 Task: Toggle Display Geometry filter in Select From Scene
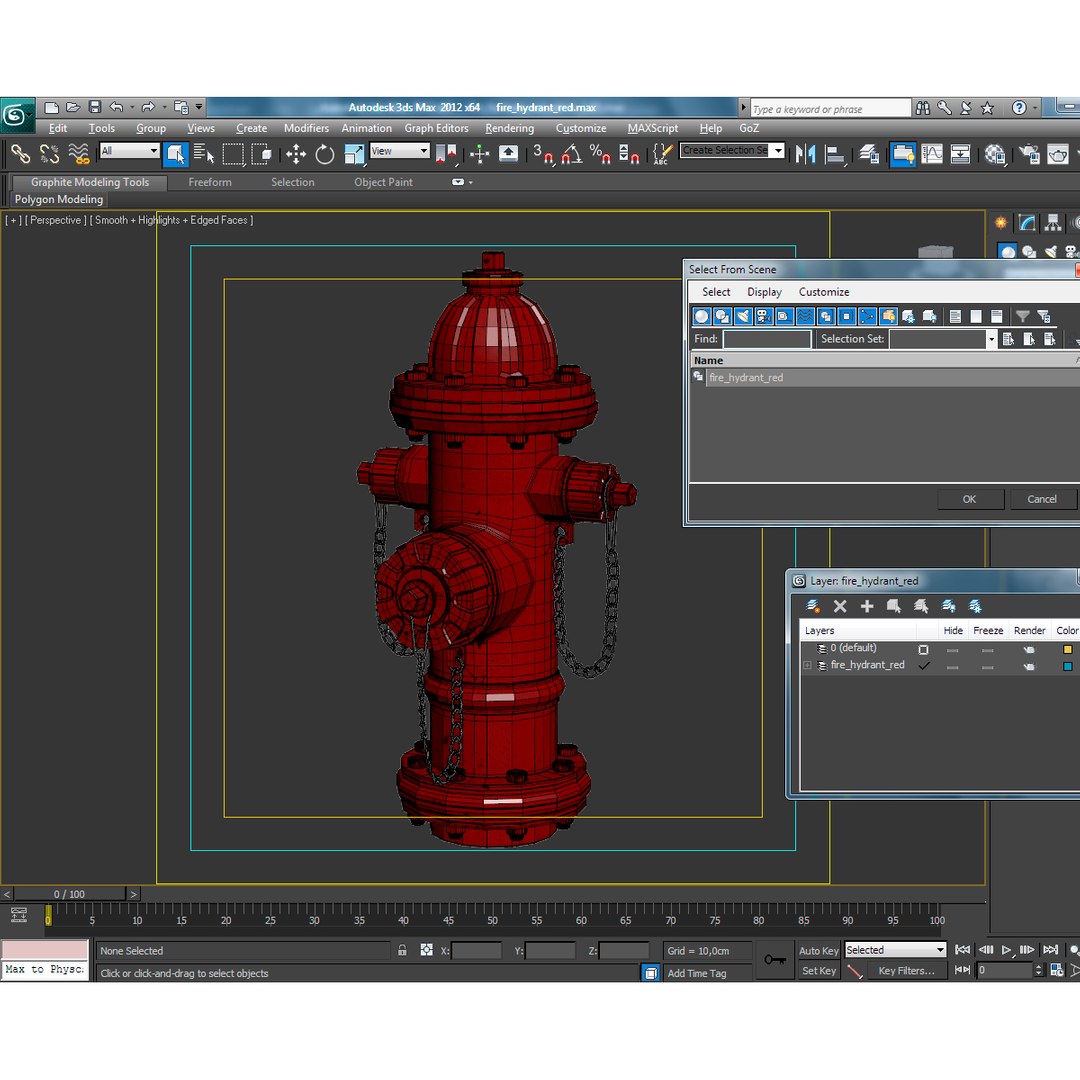coord(701,316)
